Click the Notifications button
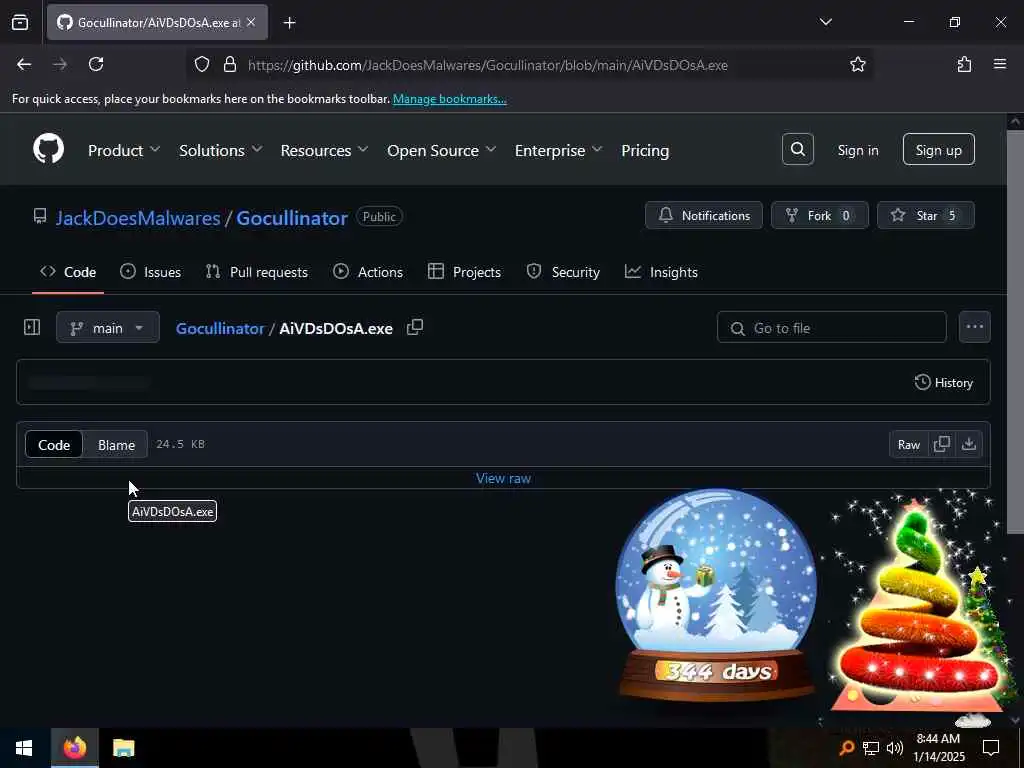 tap(703, 215)
